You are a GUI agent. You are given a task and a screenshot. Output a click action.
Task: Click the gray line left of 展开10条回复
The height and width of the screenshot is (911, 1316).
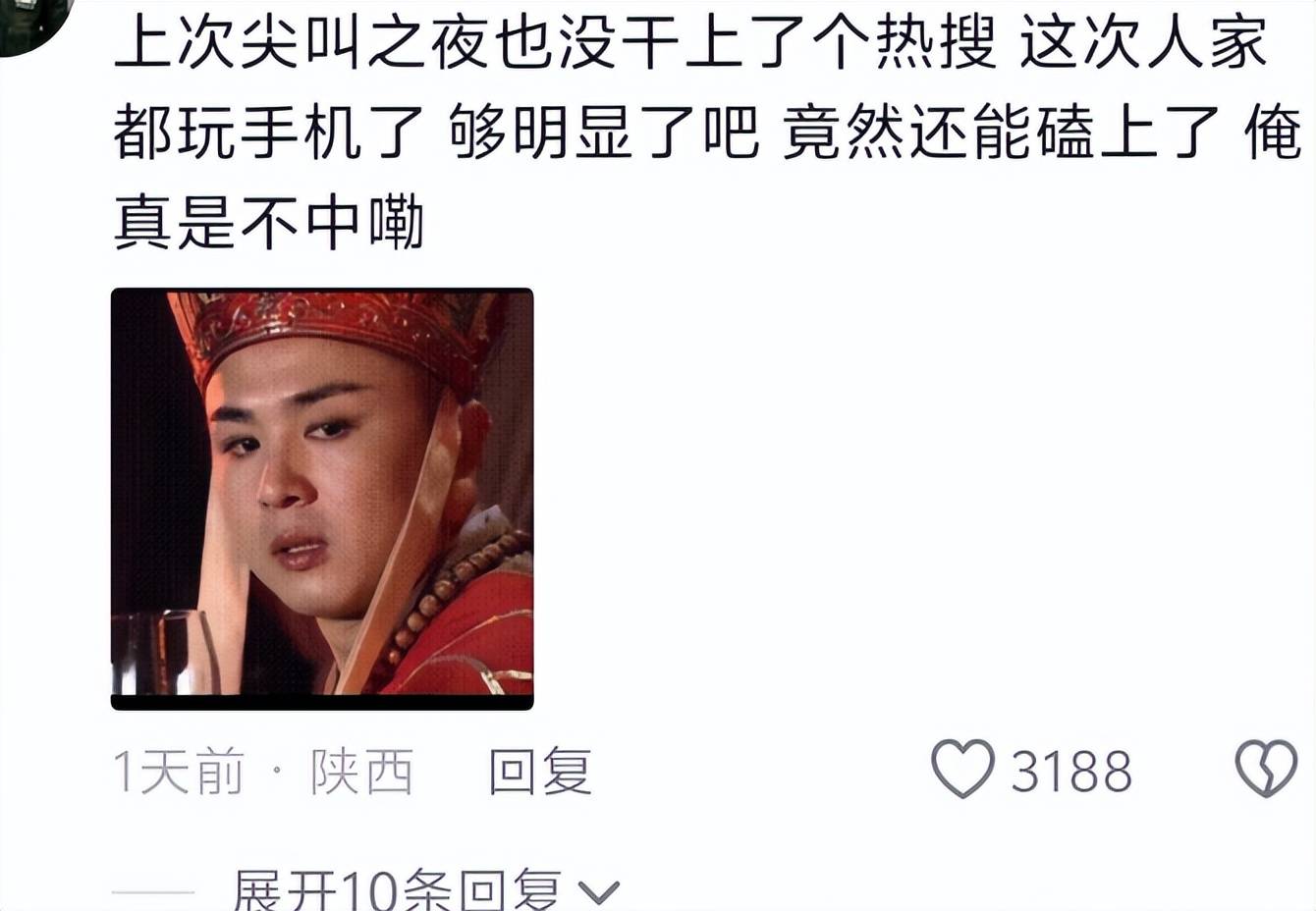152,892
